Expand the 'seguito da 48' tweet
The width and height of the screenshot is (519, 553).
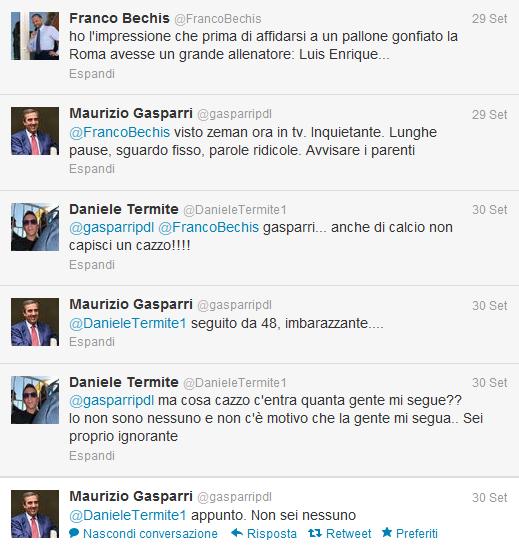click(92, 342)
